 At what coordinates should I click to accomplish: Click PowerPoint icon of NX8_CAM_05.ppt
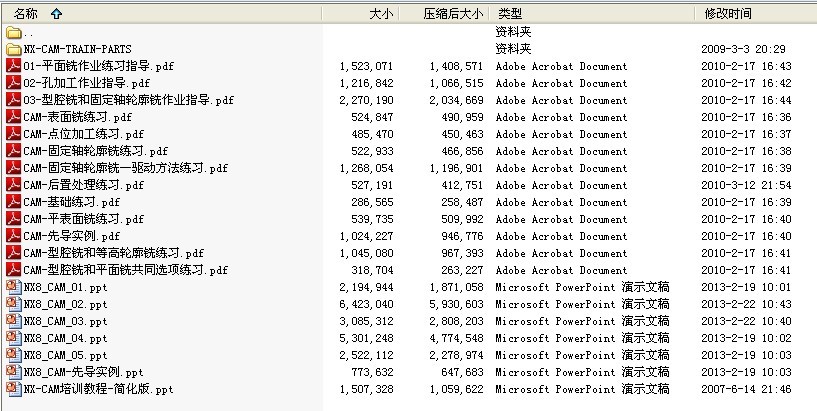(x=14, y=355)
